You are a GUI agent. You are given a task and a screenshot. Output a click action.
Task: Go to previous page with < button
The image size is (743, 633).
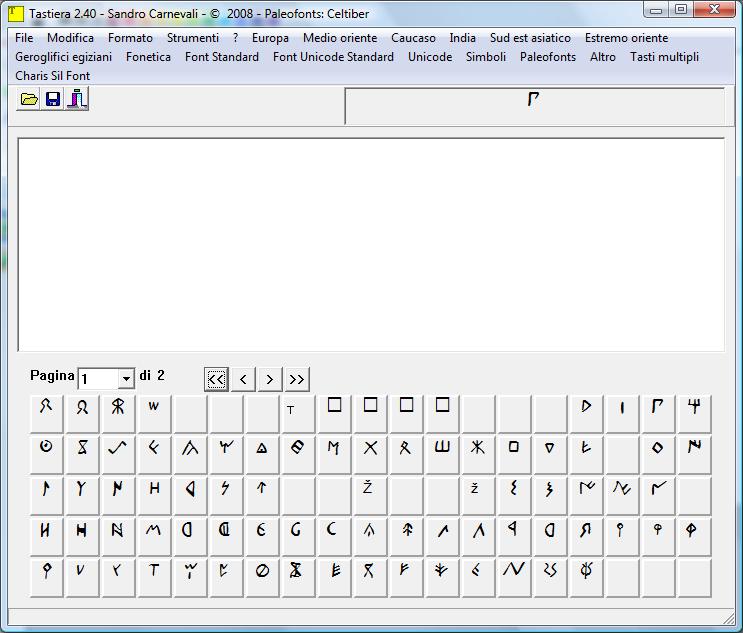pyautogui.click(x=244, y=379)
